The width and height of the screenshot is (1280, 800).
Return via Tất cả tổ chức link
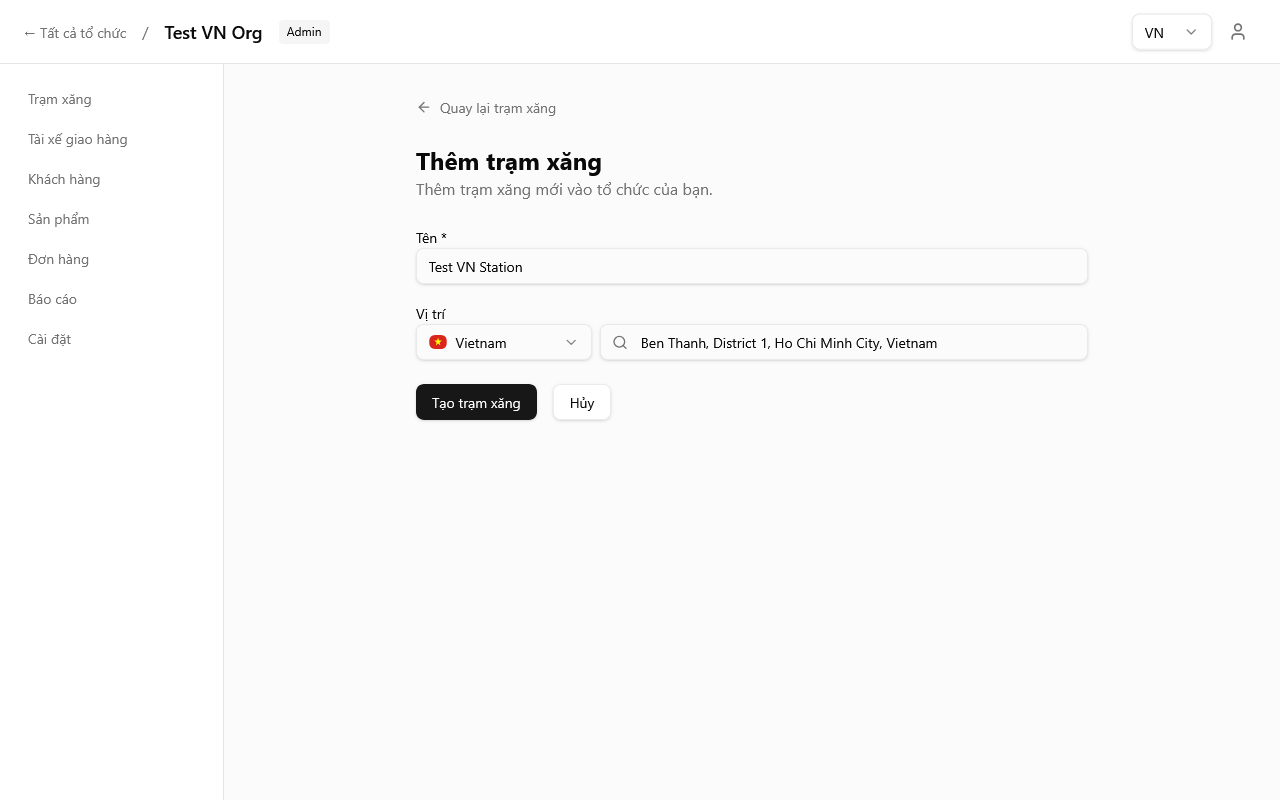(x=75, y=33)
